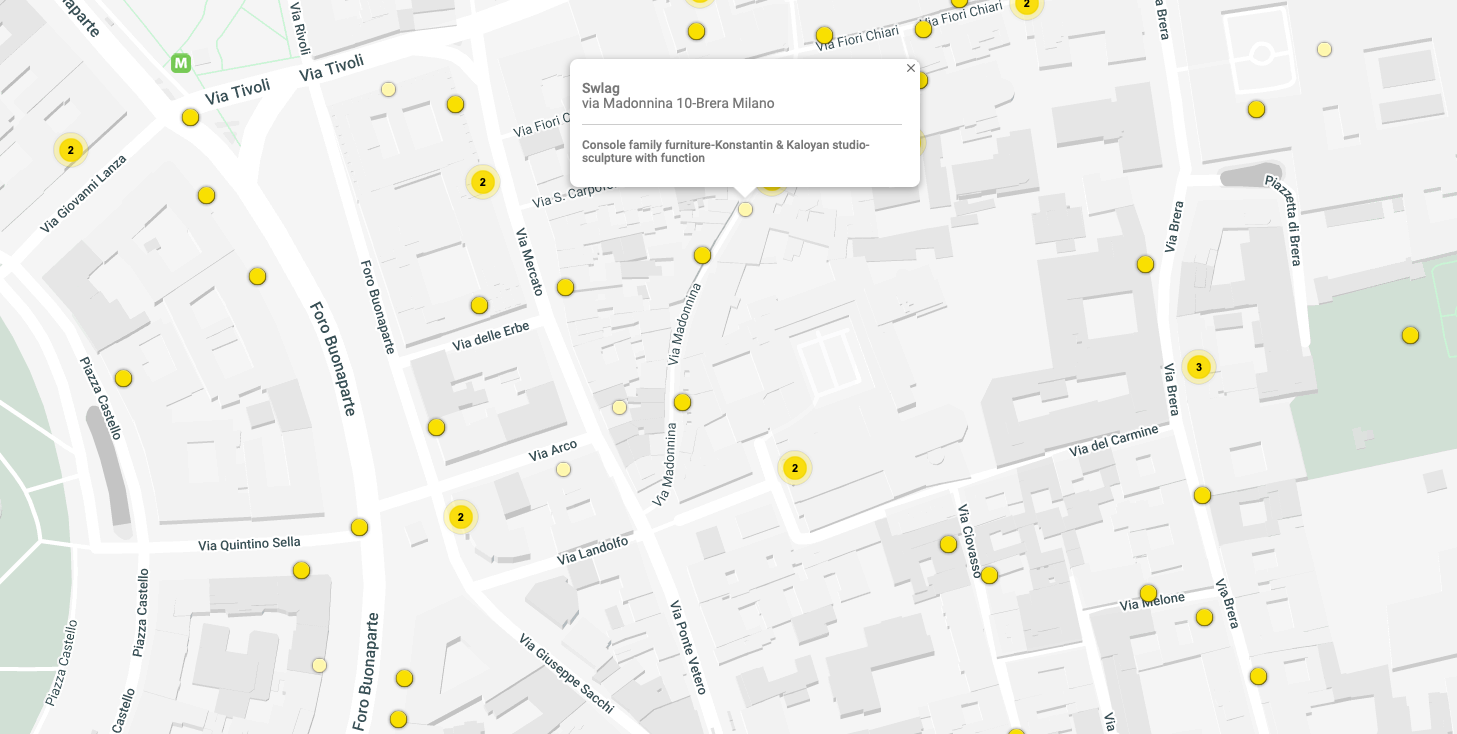Select yellow marker right of popup close button
1457x734 pixels.
pyautogui.click(x=920, y=80)
